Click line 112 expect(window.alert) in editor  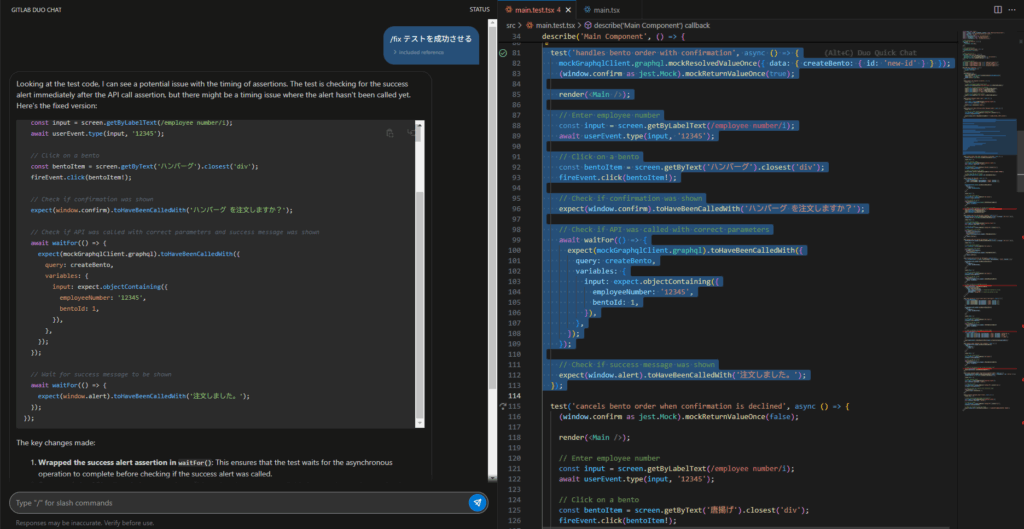684,375
